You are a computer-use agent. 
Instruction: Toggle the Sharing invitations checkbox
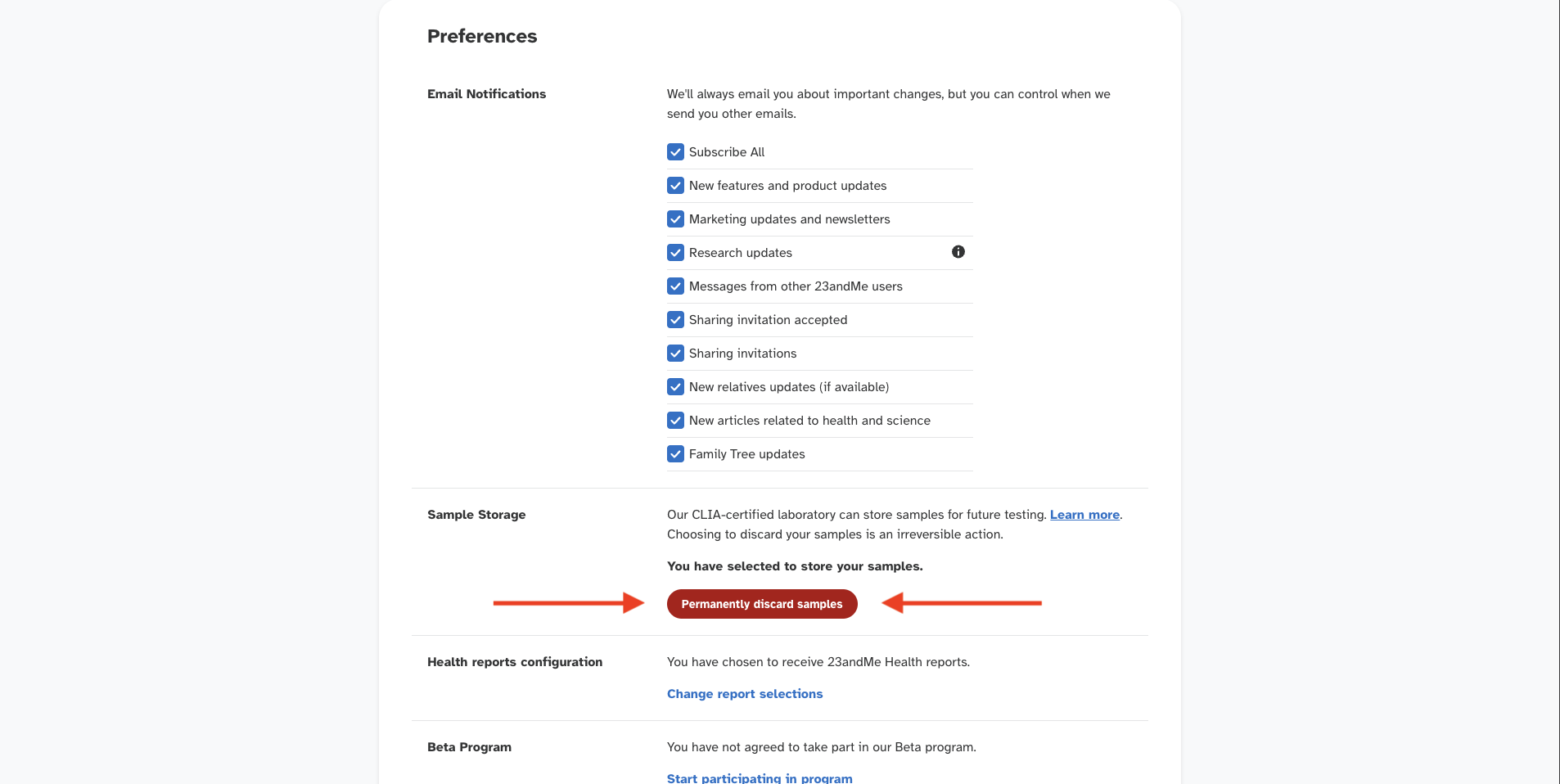pyautogui.click(x=675, y=354)
